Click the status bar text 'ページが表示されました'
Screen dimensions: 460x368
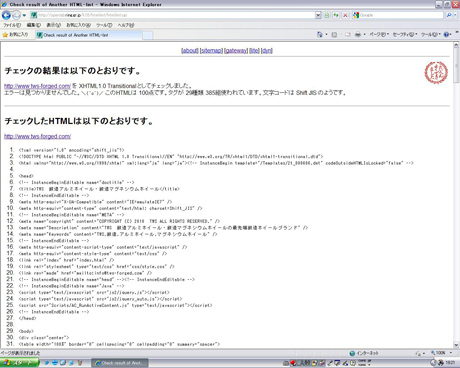[x=20, y=353]
